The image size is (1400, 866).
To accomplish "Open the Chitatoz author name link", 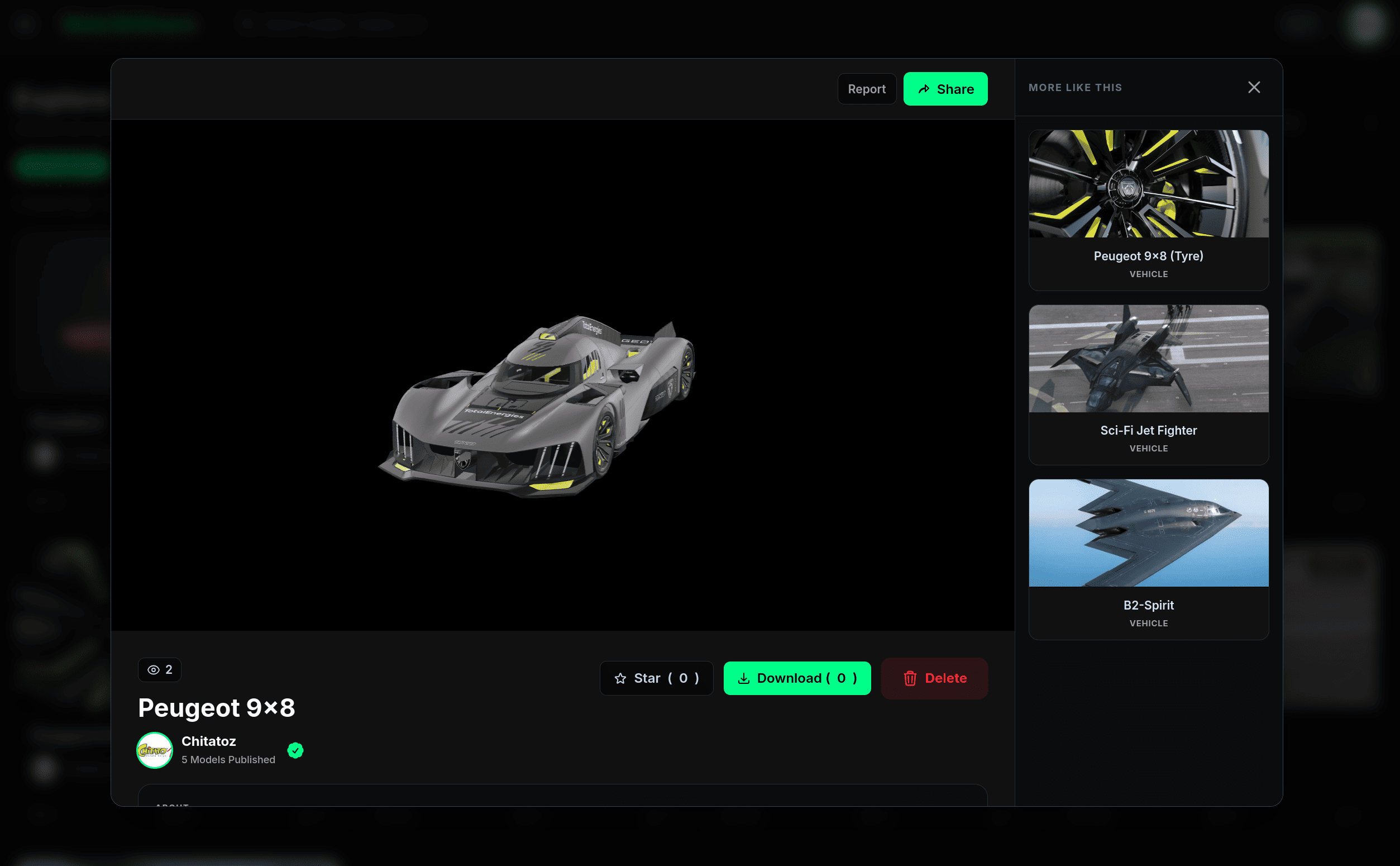I will 208,741.
